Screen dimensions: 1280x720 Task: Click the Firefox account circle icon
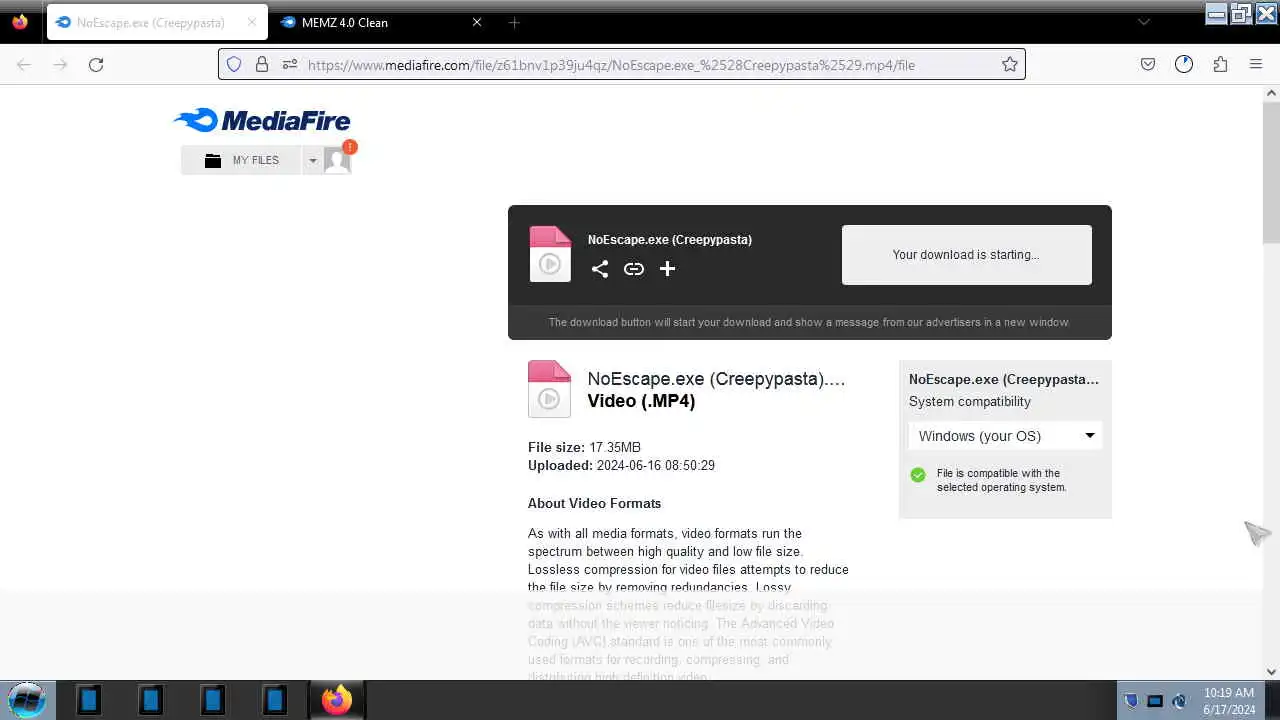coord(1184,64)
